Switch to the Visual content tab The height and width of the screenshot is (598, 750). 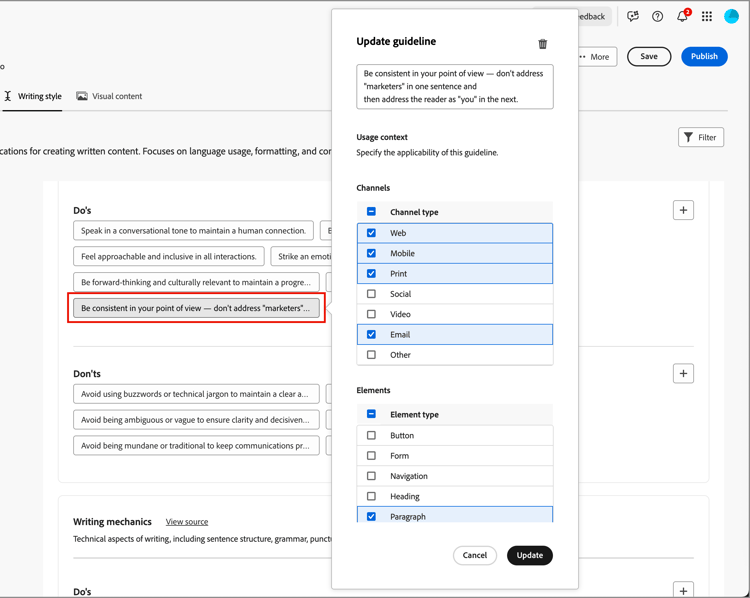(x=109, y=96)
